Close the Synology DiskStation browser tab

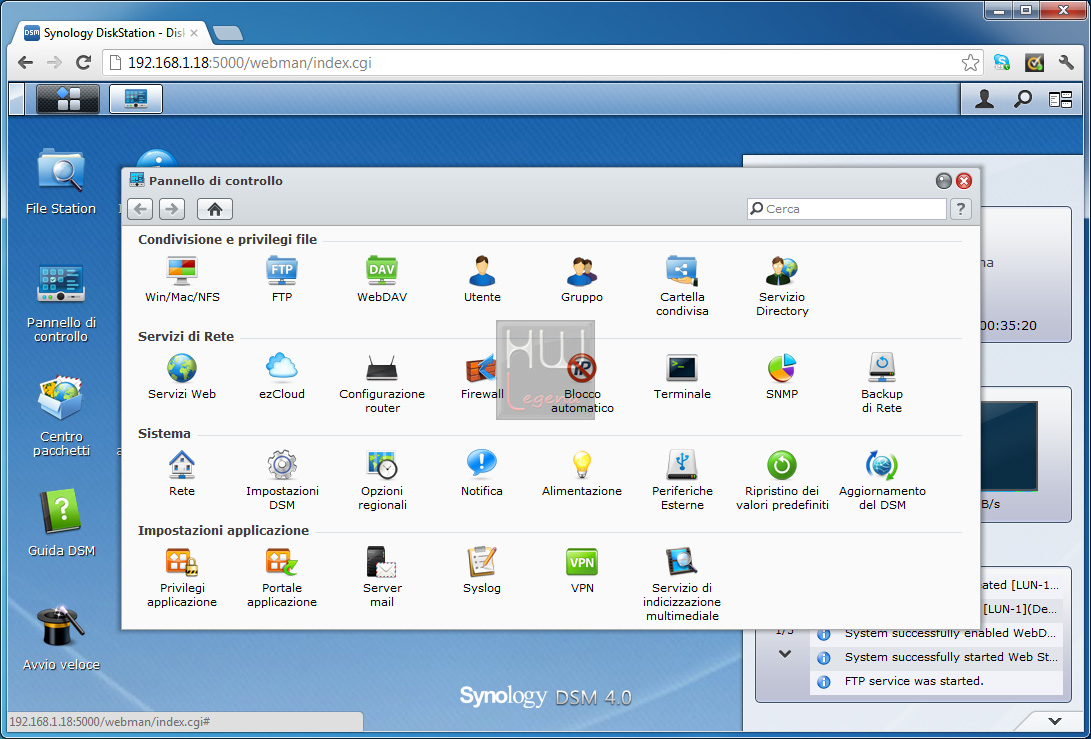[x=193, y=33]
